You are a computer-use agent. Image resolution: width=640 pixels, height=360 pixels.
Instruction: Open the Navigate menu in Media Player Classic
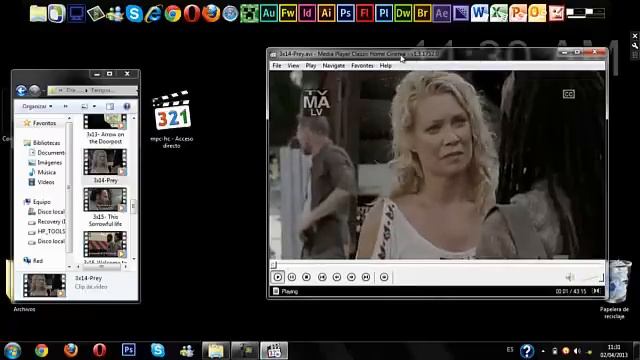(x=333, y=65)
